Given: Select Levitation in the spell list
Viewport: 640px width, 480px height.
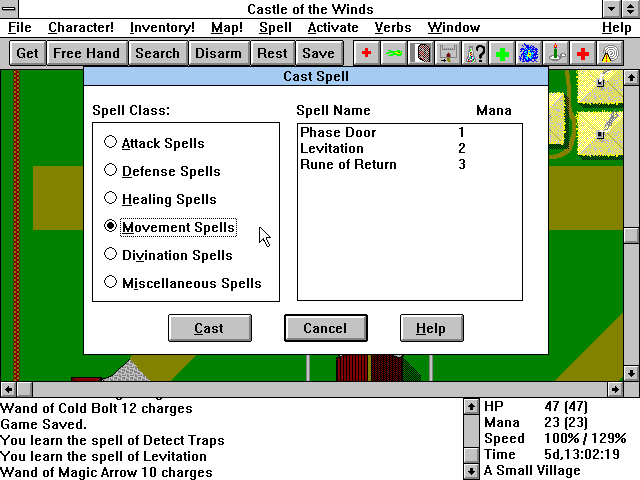Looking at the screenshot, I should coord(409,148).
